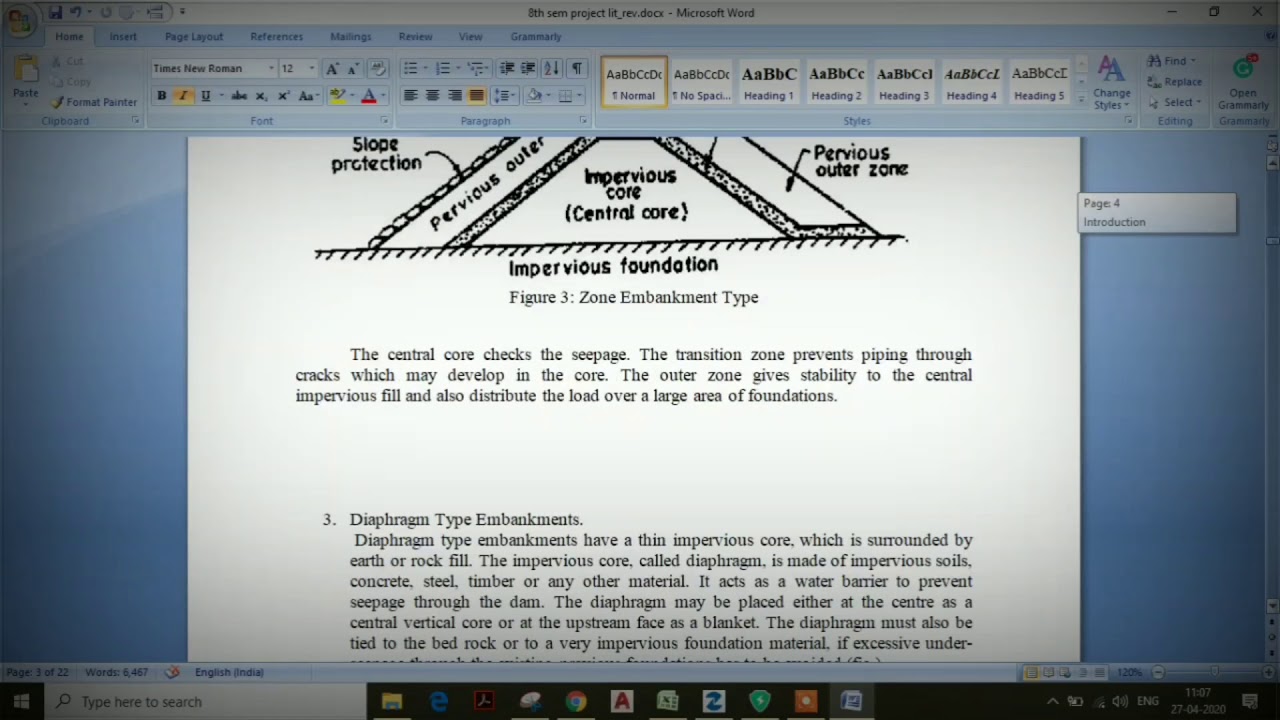Open Times New Roman font dropdown
Image resolution: width=1280 pixels, height=720 pixels.
[271, 68]
